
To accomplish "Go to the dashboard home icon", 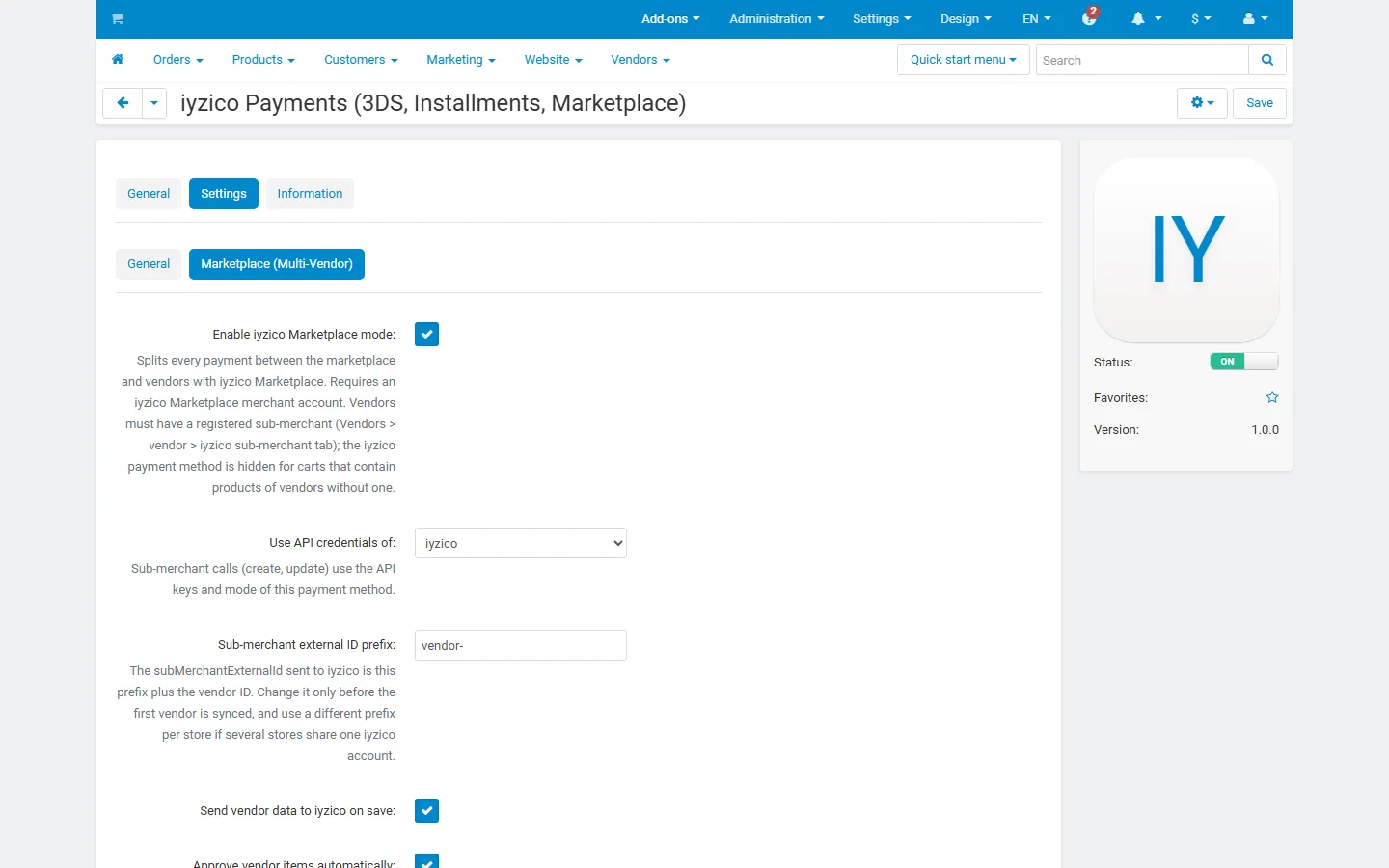I will tap(118, 60).
